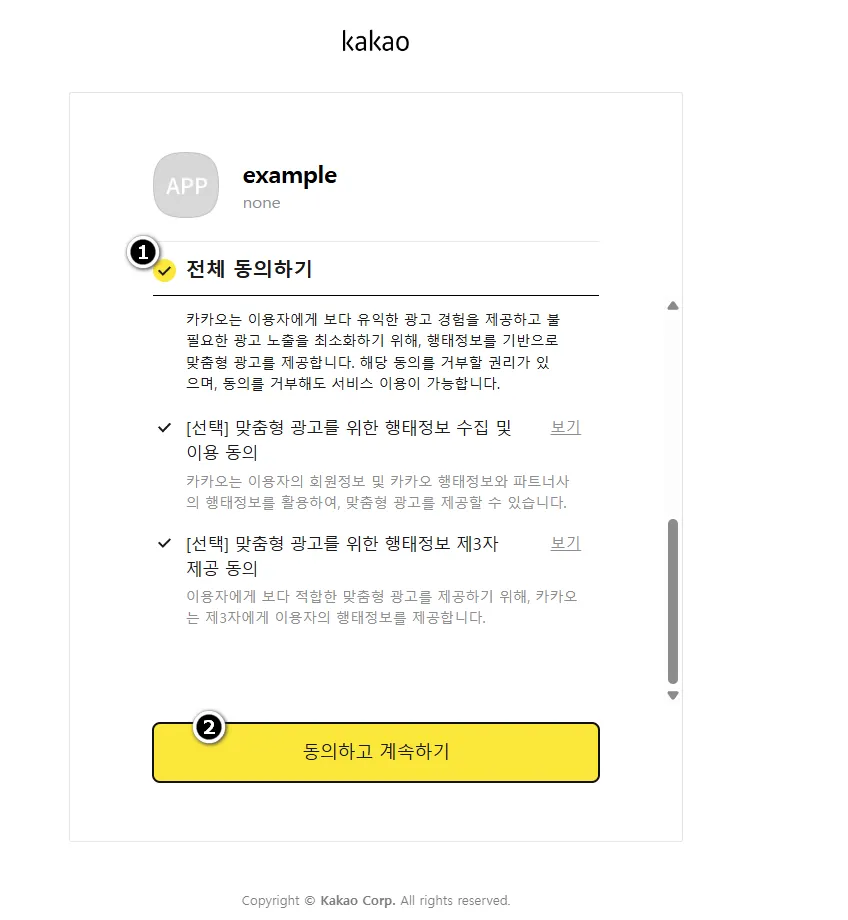Viewport: 848px width, 920px height.
Task: Open 보기 link for 제3자 제공 동의
Action: point(566,543)
